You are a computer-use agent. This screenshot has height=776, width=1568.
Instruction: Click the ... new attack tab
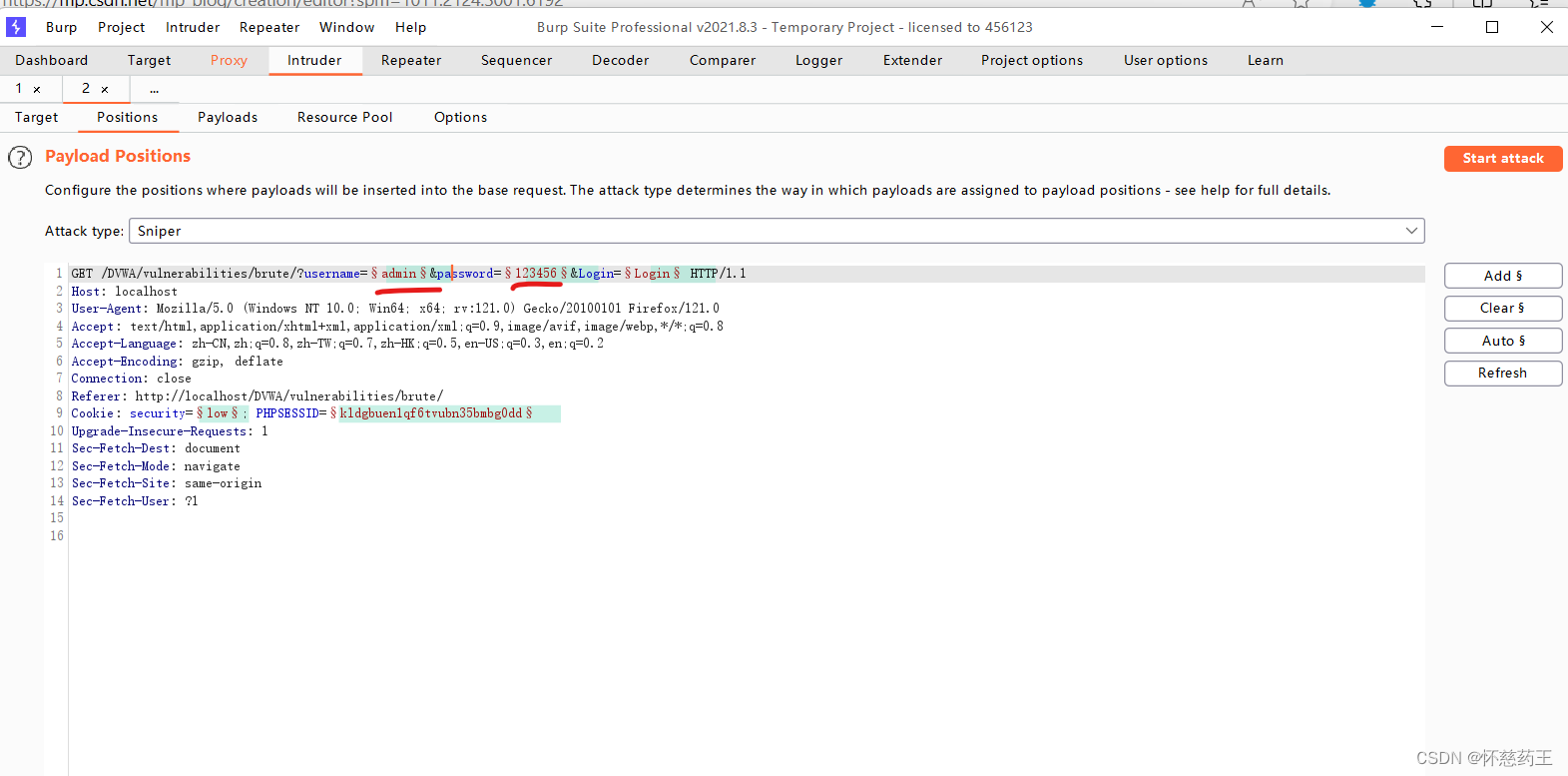coord(154,89)
